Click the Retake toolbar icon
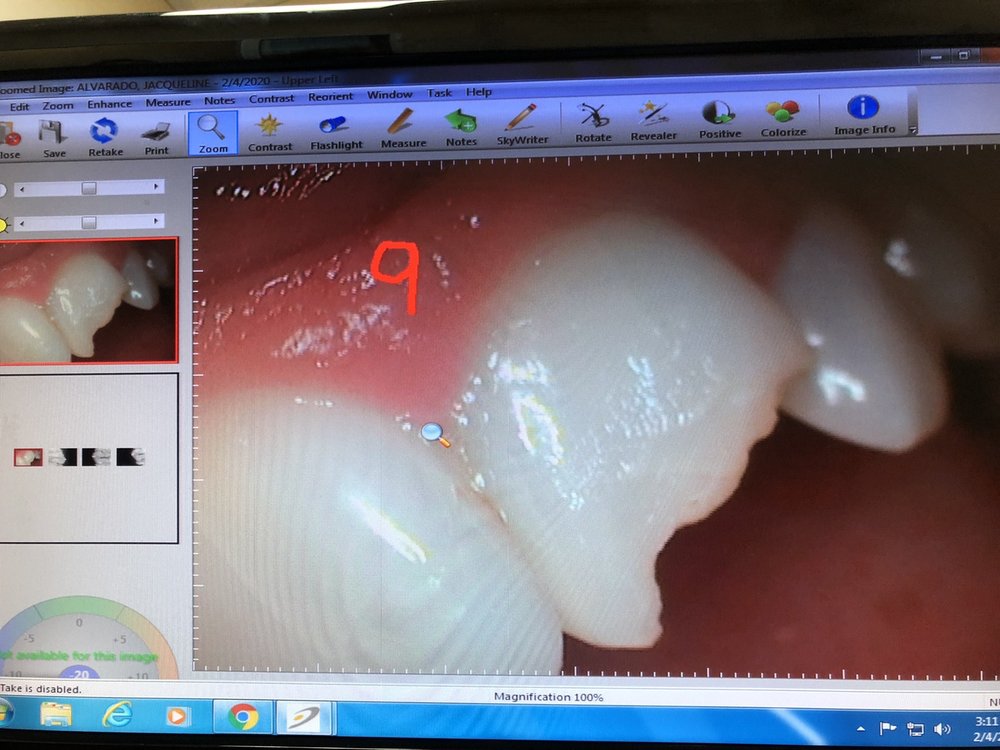 (x=105, y=137)
